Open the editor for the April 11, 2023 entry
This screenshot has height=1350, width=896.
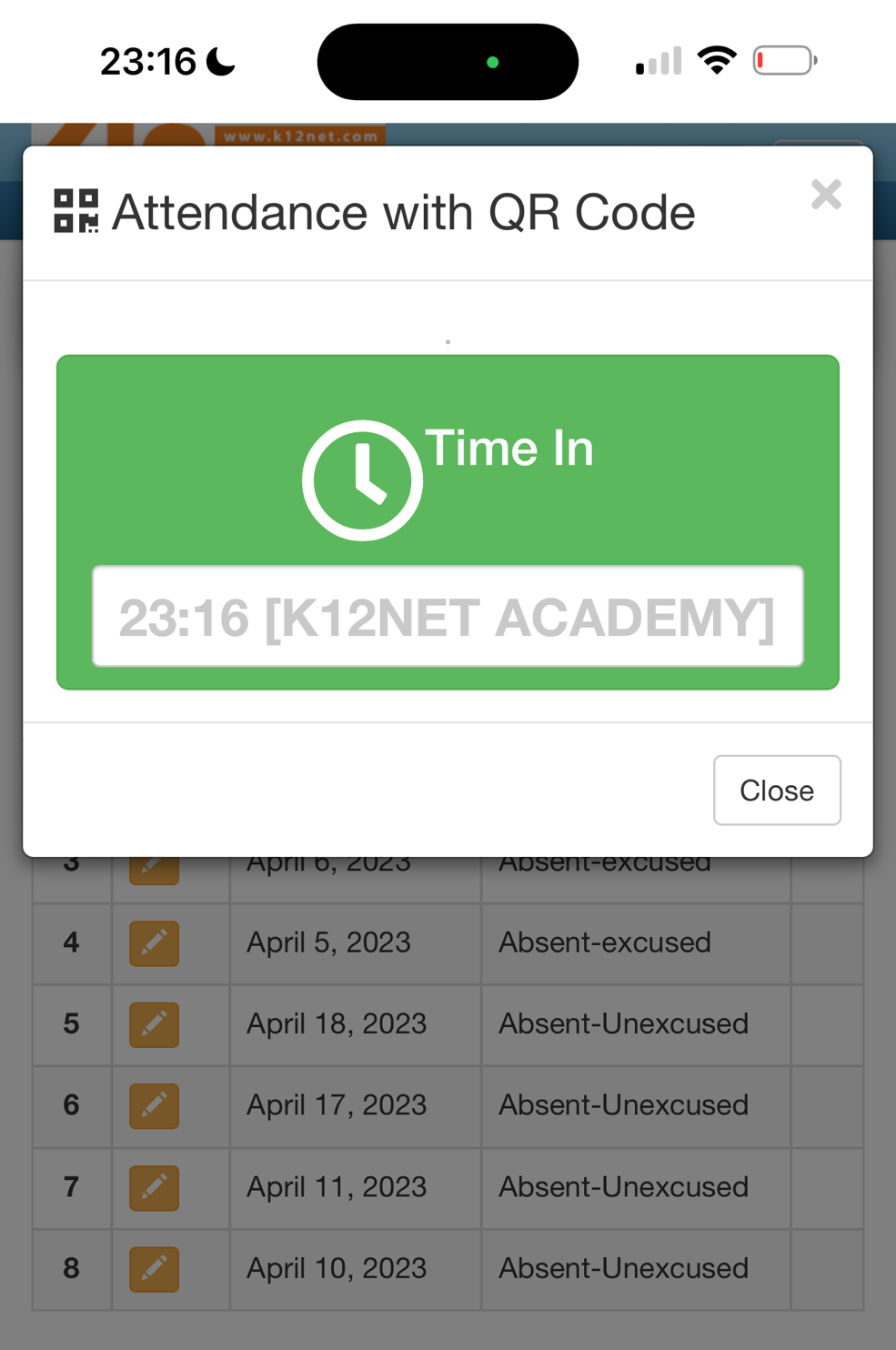click(x=154, y=1187)
